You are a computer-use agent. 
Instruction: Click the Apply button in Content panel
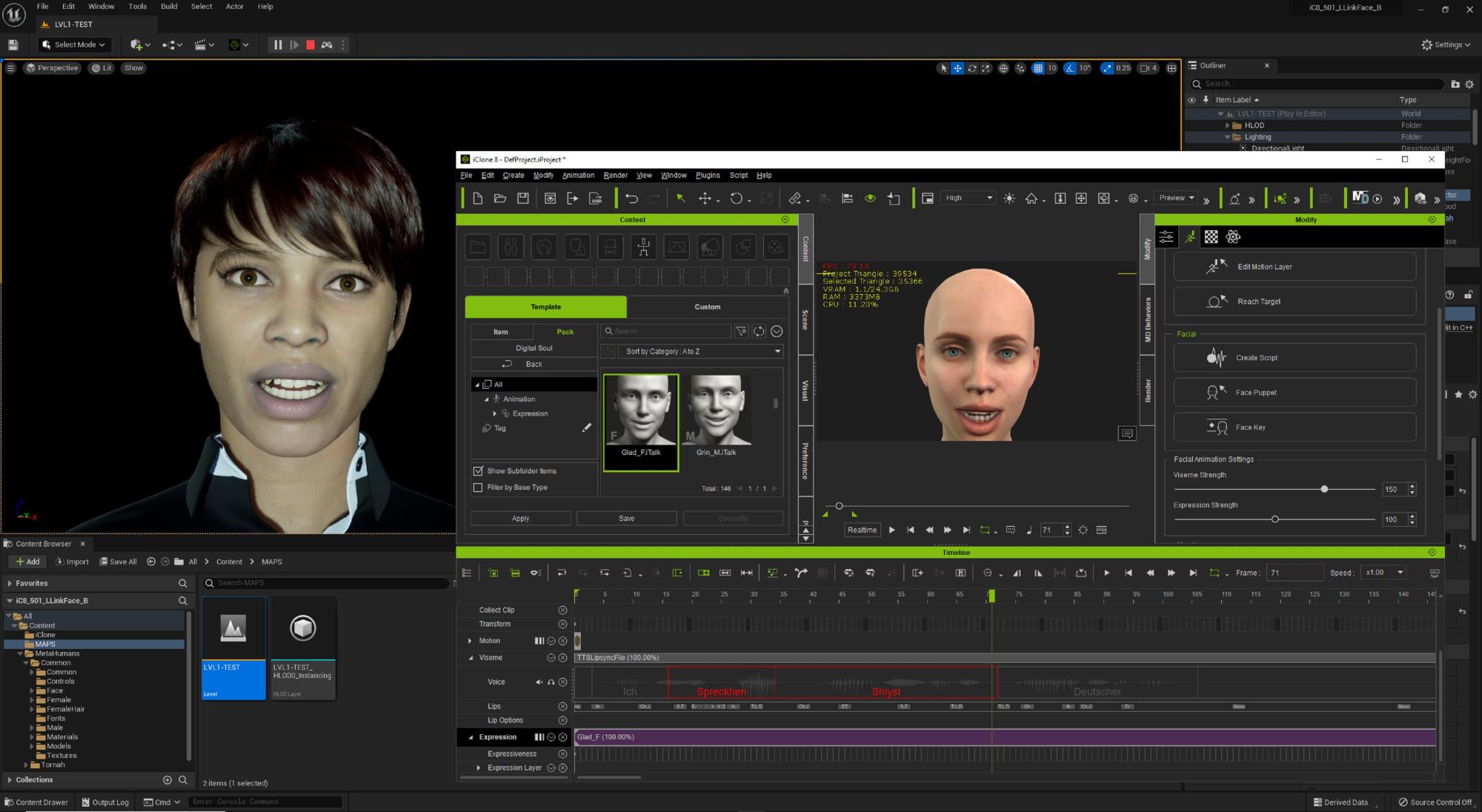point(520,519)
